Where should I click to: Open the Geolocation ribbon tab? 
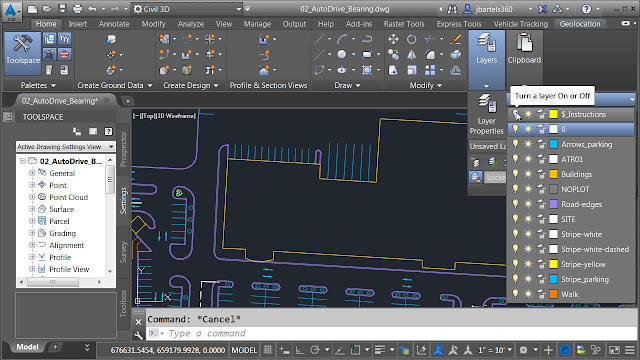(x=580, y=24)
